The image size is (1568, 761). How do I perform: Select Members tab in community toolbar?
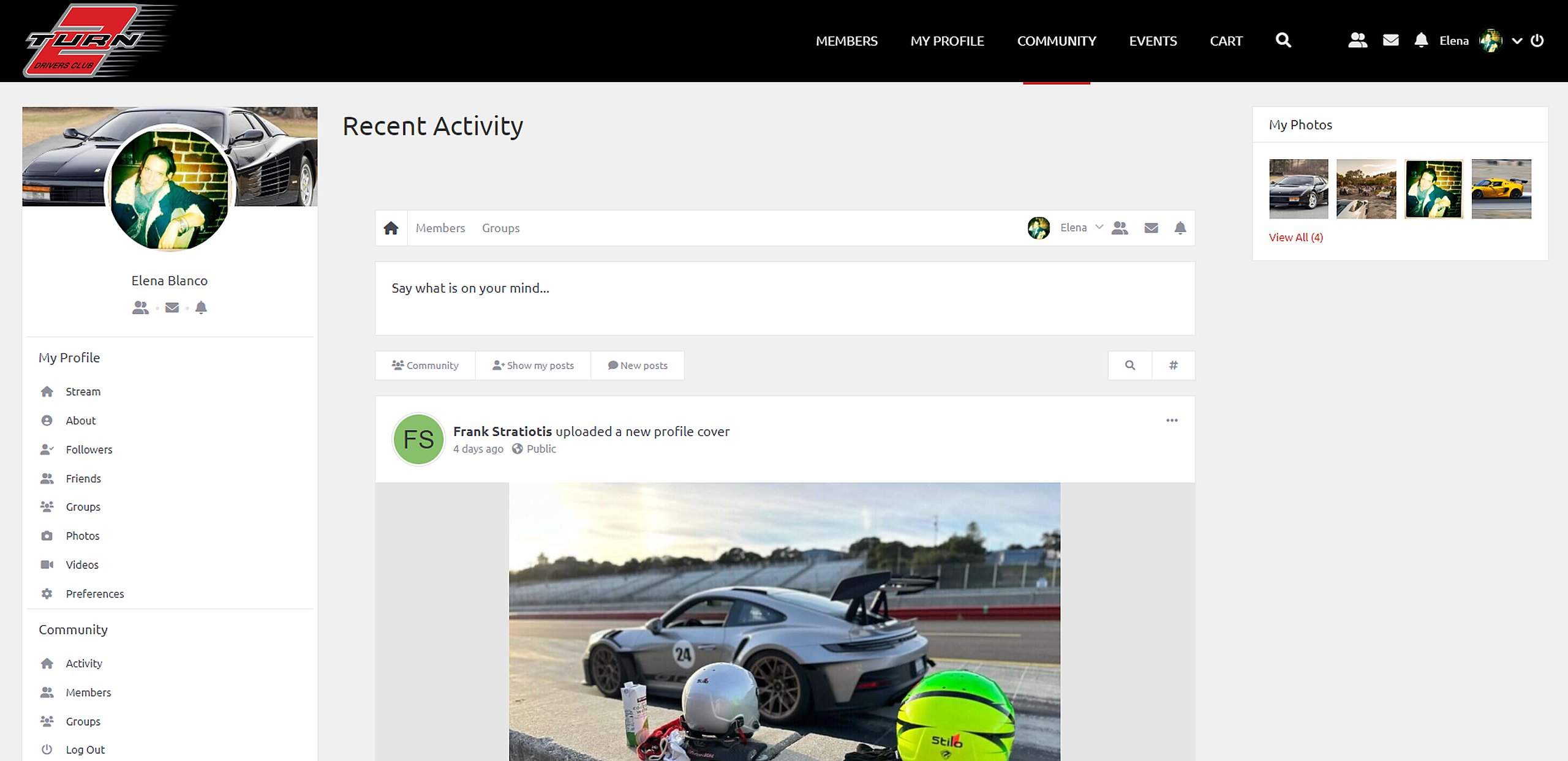[x=440, y=228]
